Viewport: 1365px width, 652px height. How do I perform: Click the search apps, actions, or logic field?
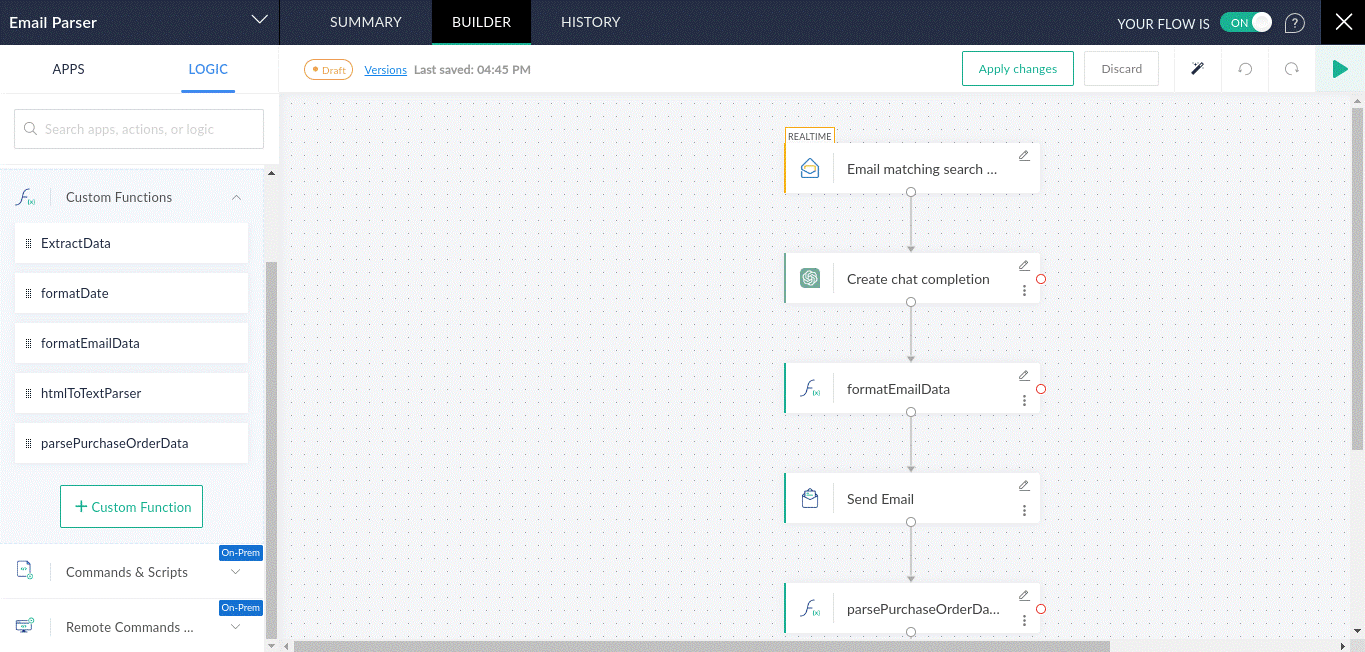pos(139,129)
